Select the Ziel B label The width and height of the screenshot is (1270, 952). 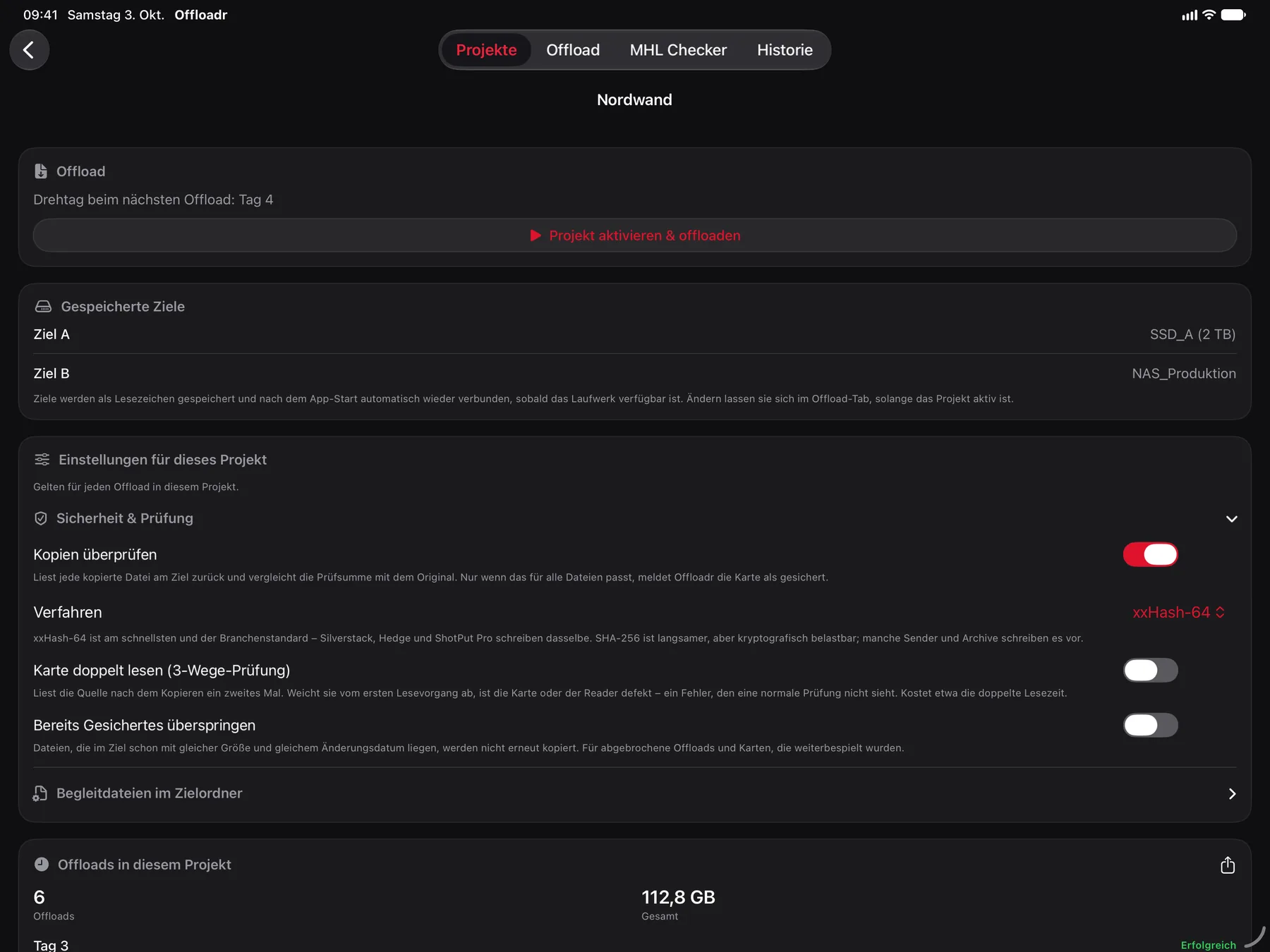click(x=52, y=374)
